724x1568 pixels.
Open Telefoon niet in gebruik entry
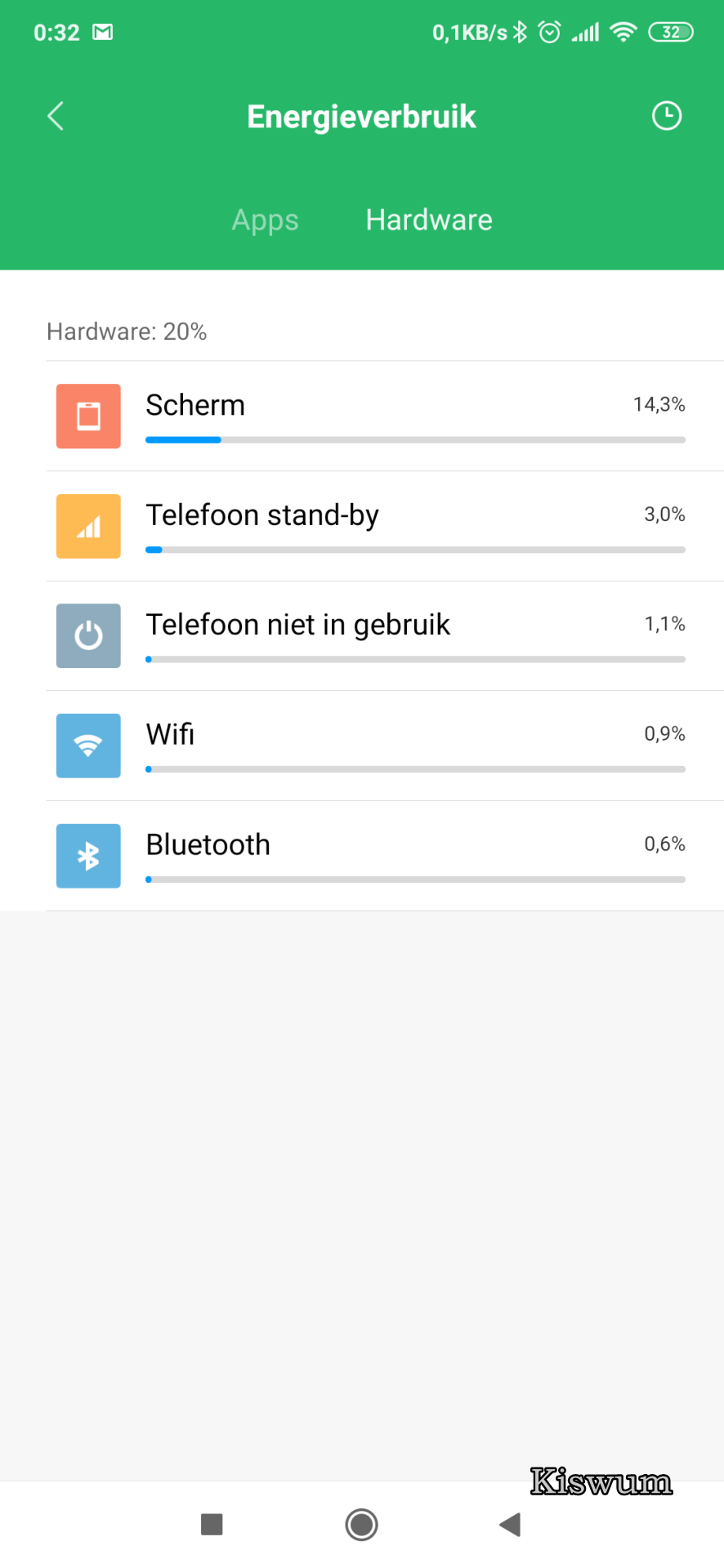click(x=297, y=625)
